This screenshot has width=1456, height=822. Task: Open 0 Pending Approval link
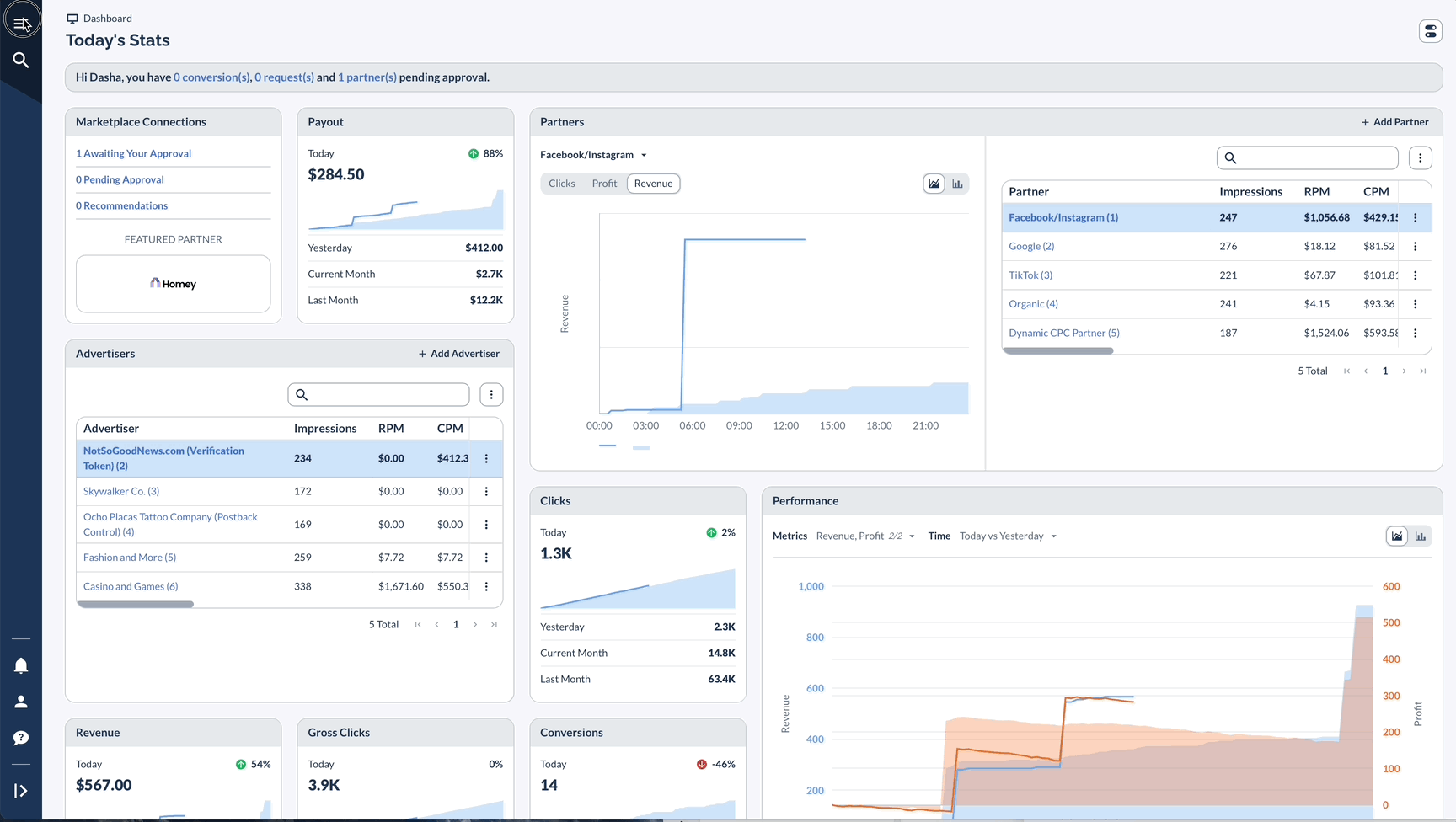(x=120, y=179)
